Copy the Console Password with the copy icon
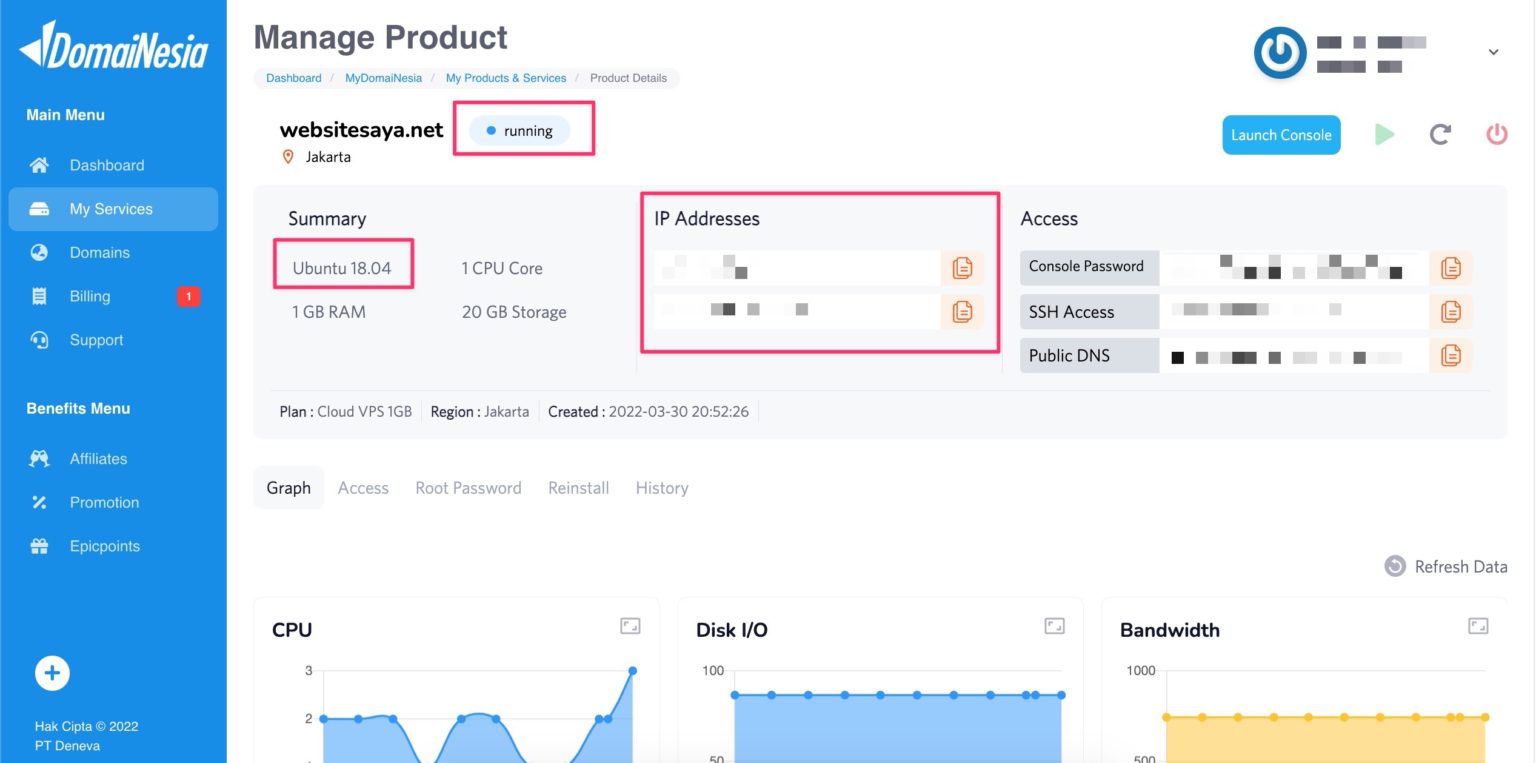The width and height of the screenshot is (1536, 763). point(1451,267)
